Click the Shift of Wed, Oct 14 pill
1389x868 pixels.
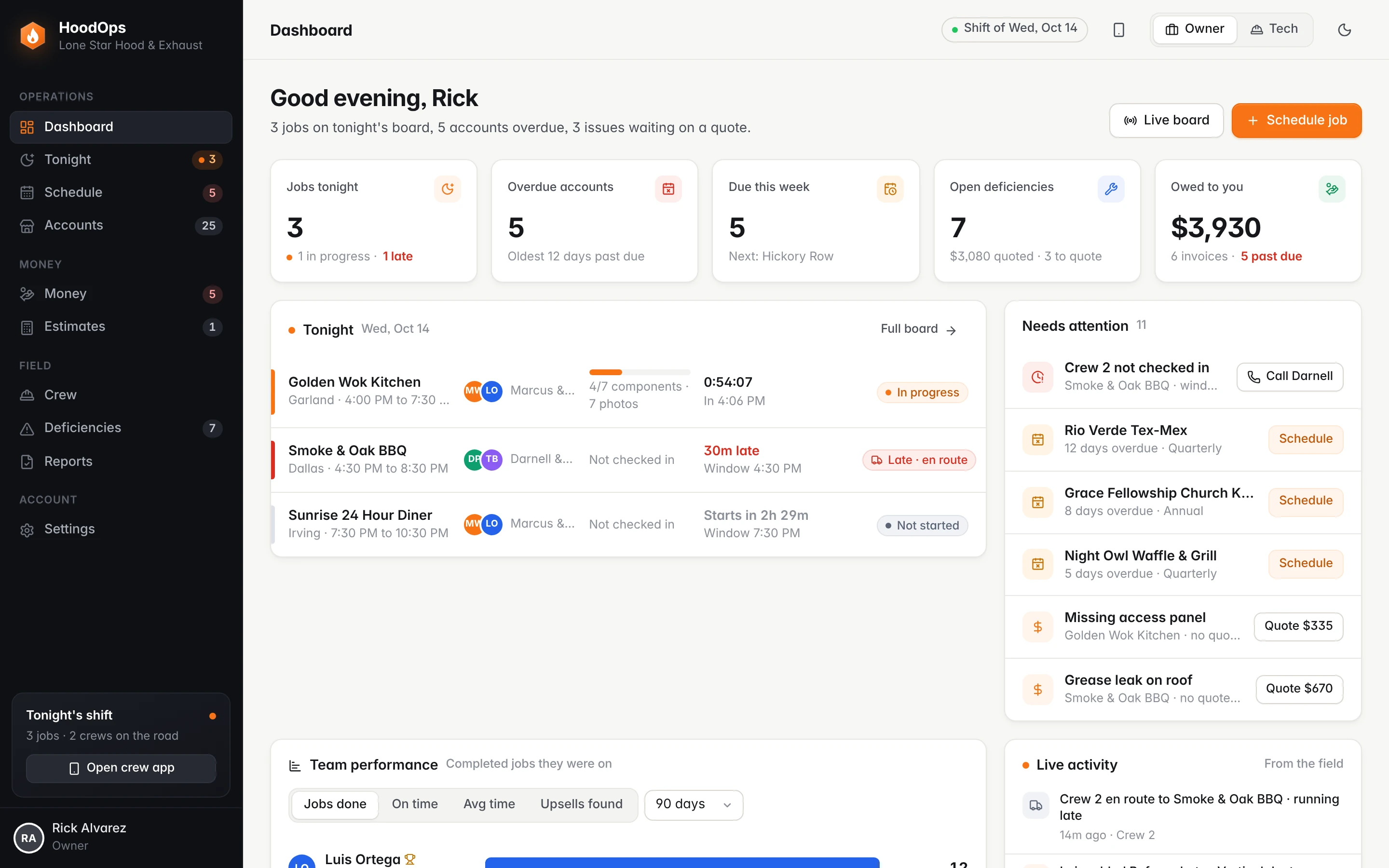click(x=1014, y=29)
